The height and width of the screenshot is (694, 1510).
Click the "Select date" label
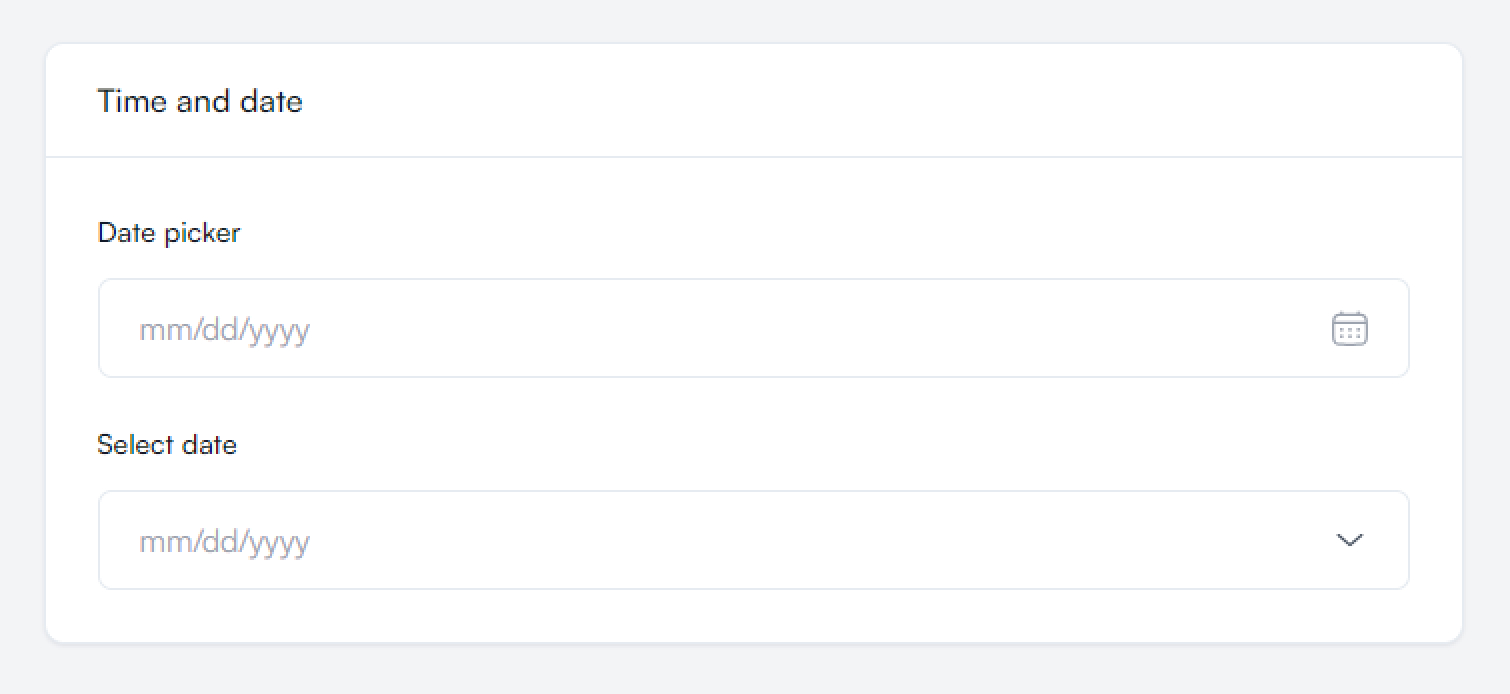click(167, 444)
